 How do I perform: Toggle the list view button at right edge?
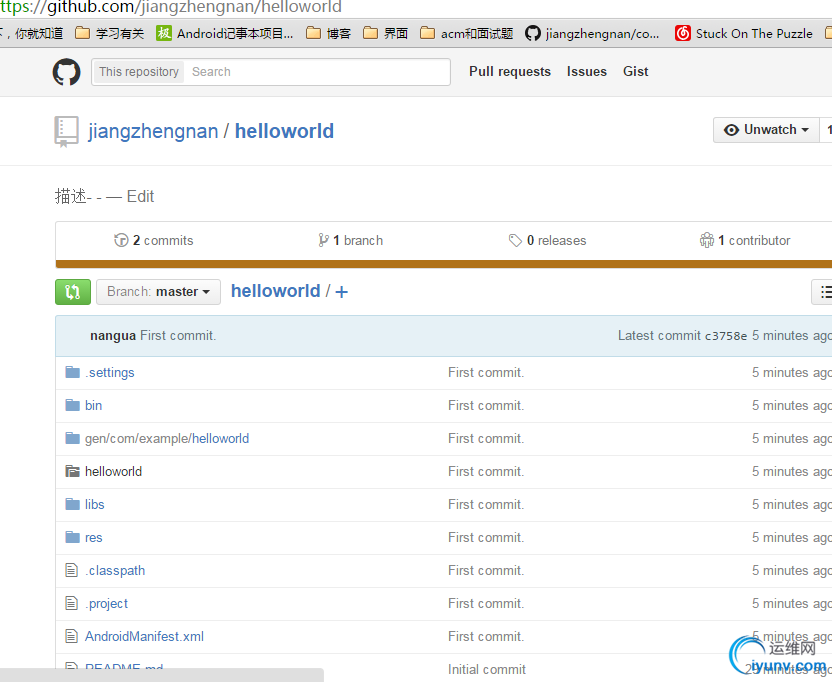(822, 291)
